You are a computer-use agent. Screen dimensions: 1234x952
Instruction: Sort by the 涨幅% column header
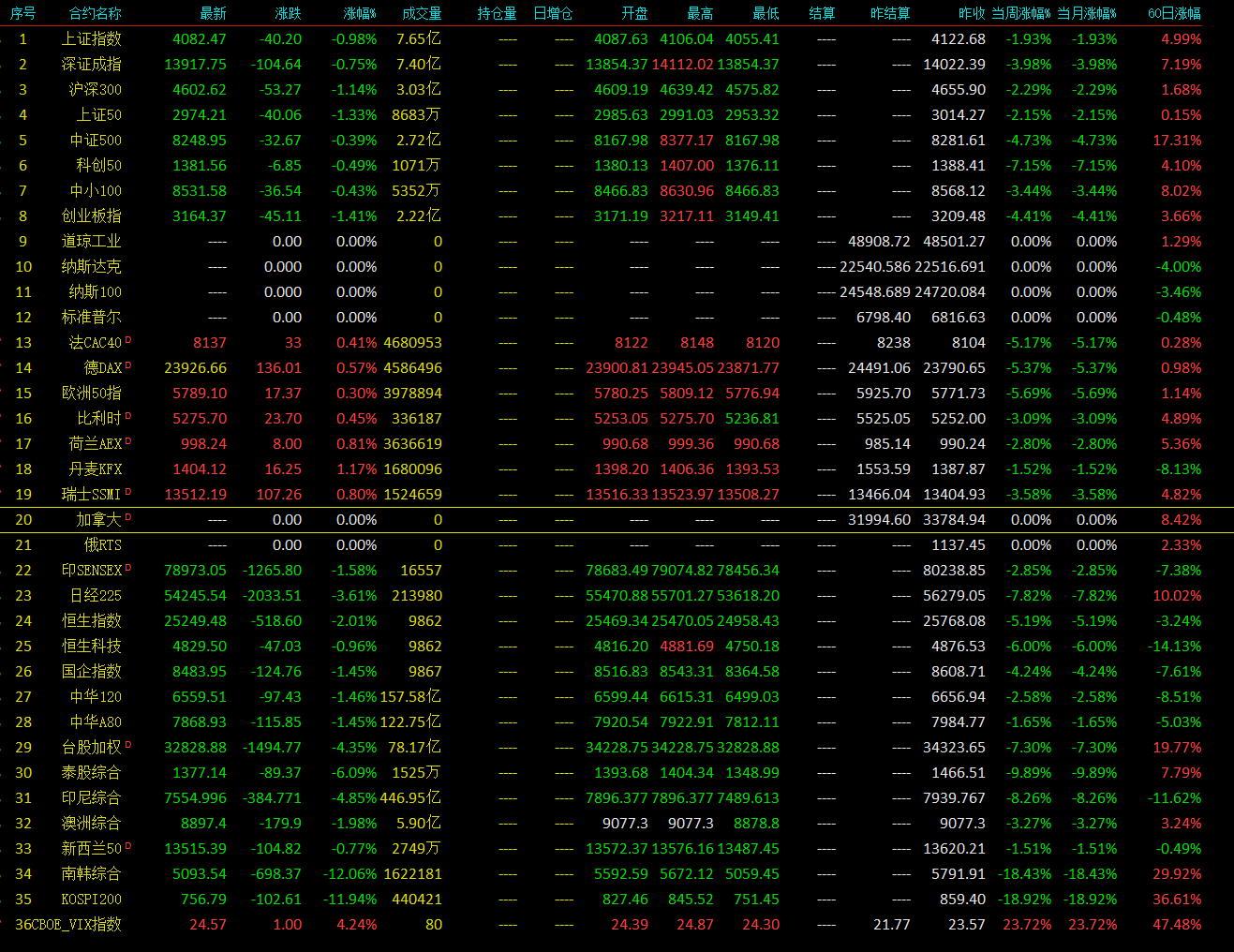(359, 13)
